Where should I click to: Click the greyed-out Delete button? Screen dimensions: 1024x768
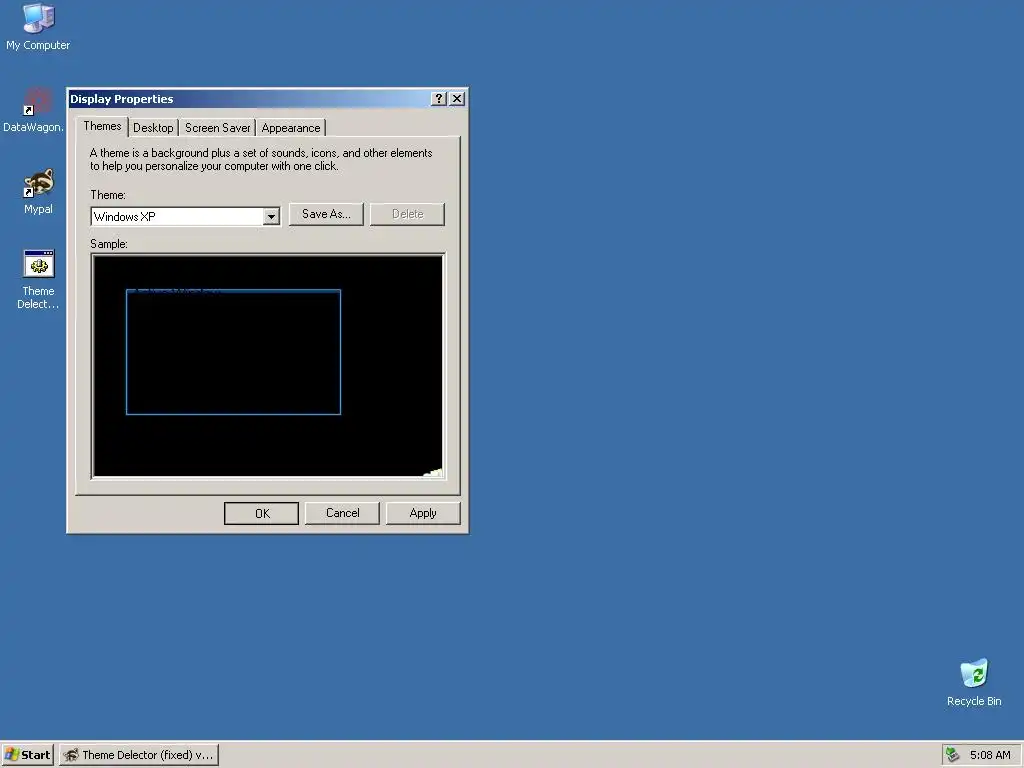pos(408,214)
